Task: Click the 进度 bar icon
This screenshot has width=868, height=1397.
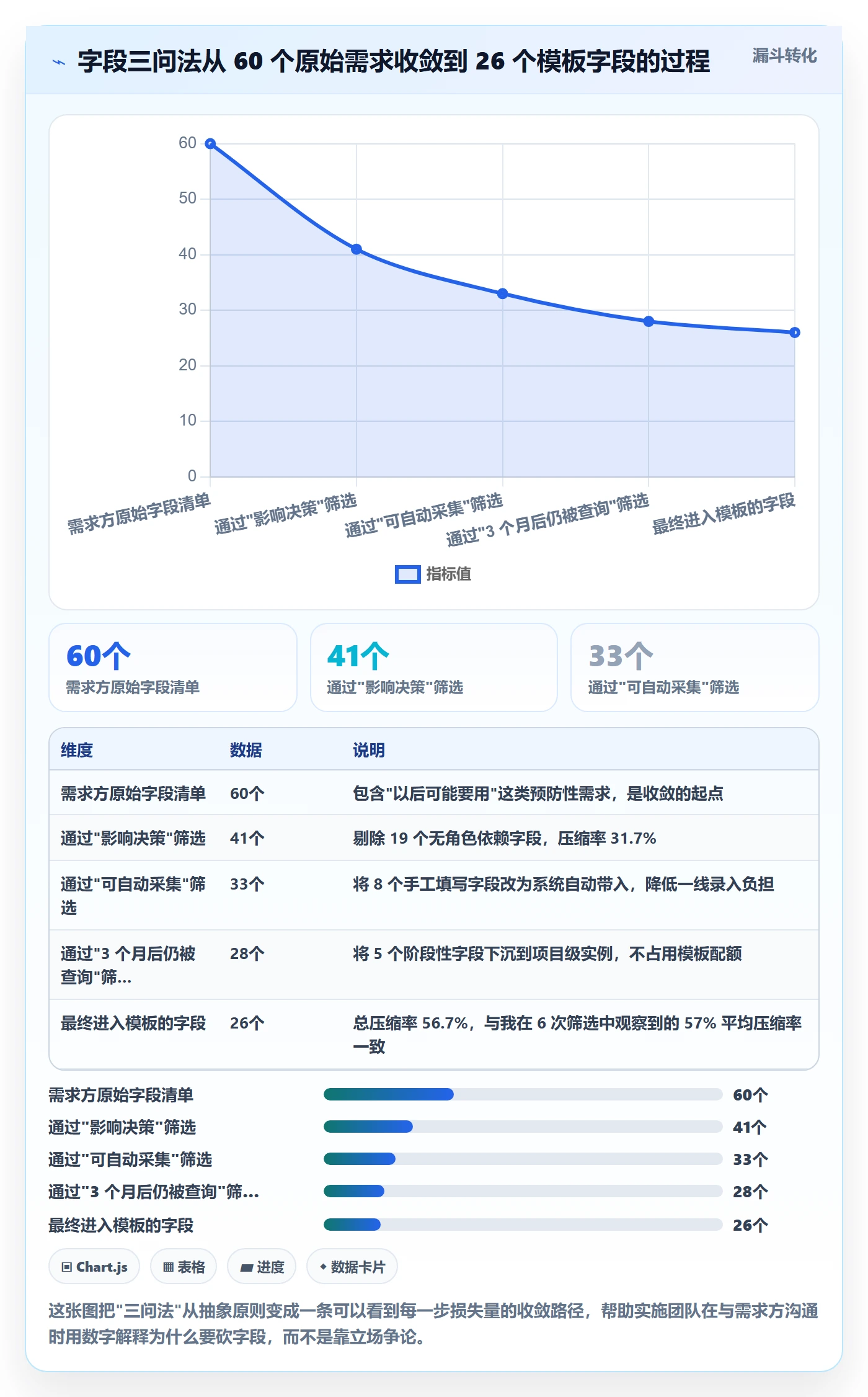Action: (x=247, y=1267)
